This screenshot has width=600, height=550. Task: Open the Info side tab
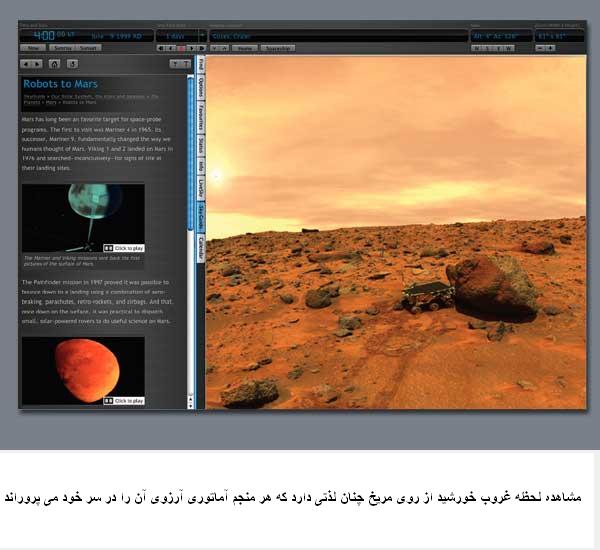201,166
